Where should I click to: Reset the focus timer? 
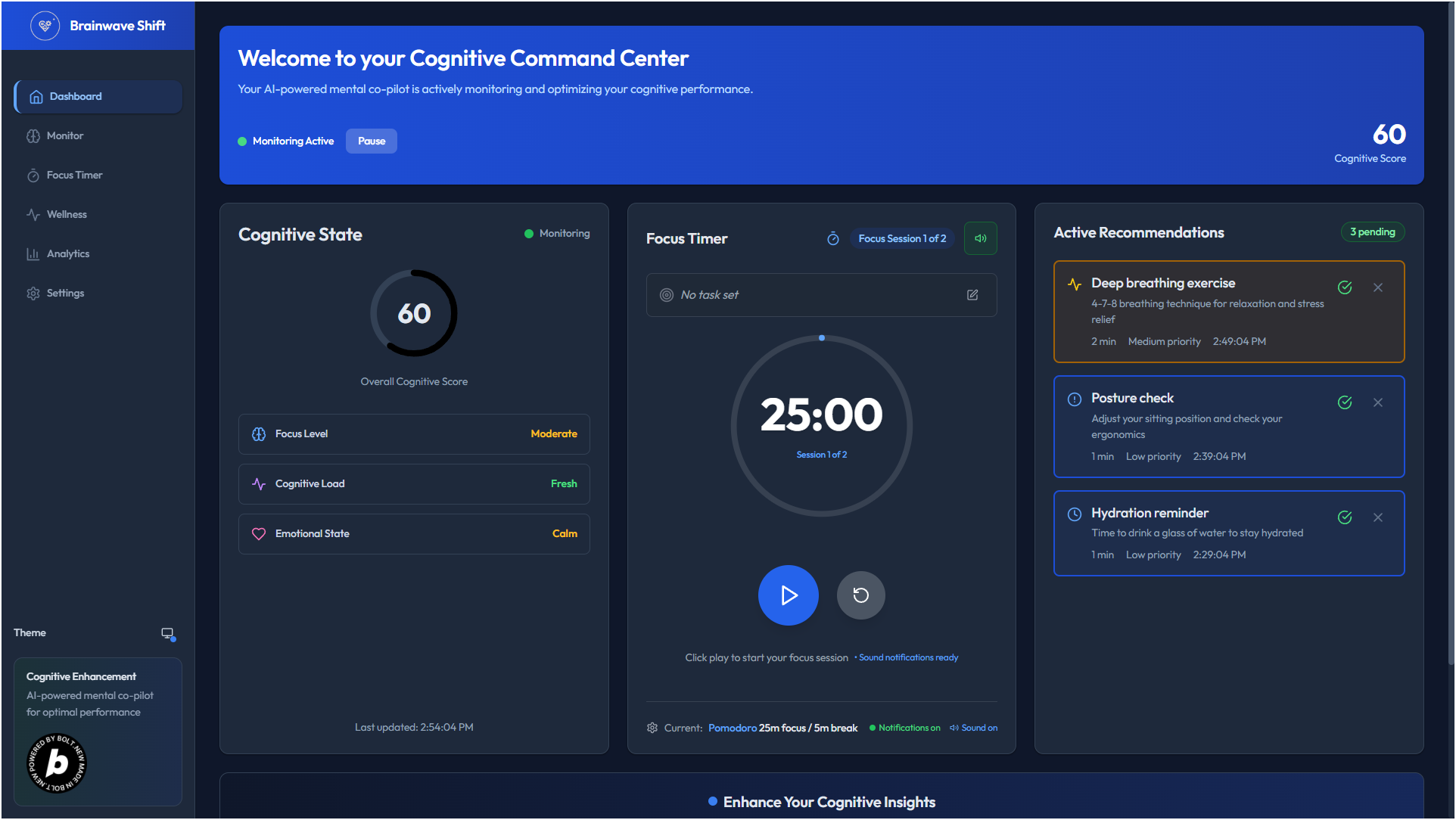[x=860, y=595]
